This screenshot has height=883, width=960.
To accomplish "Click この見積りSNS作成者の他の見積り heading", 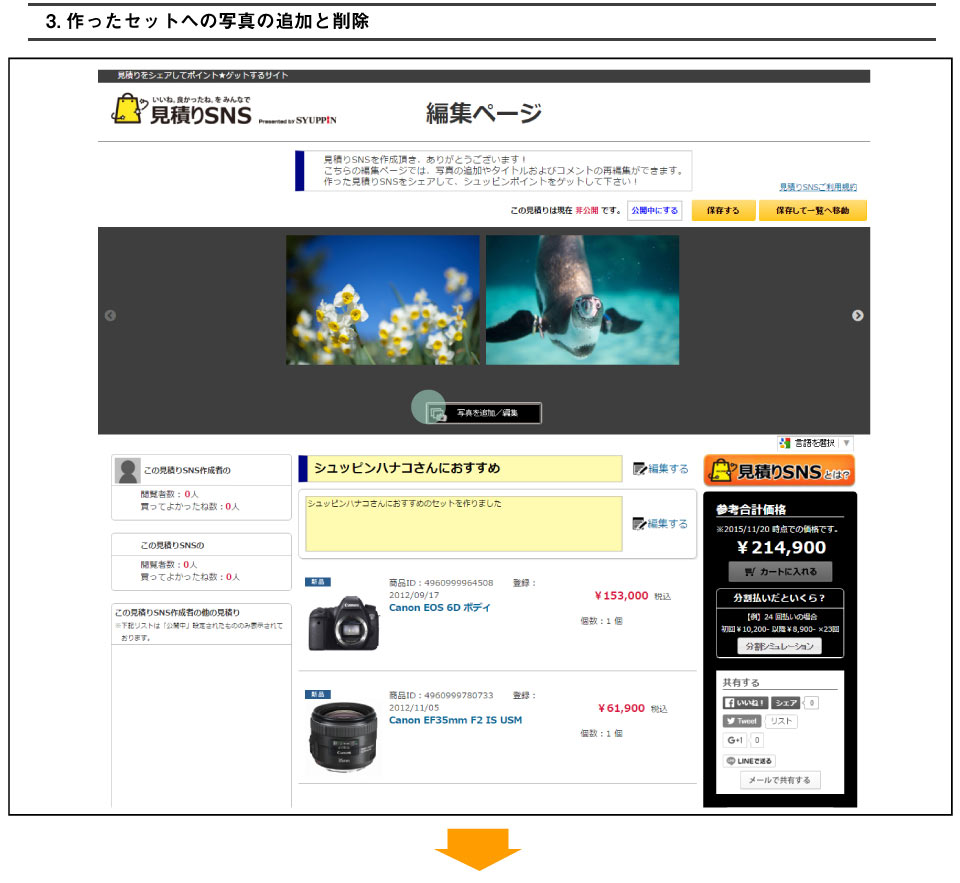I will pos(178,612).
